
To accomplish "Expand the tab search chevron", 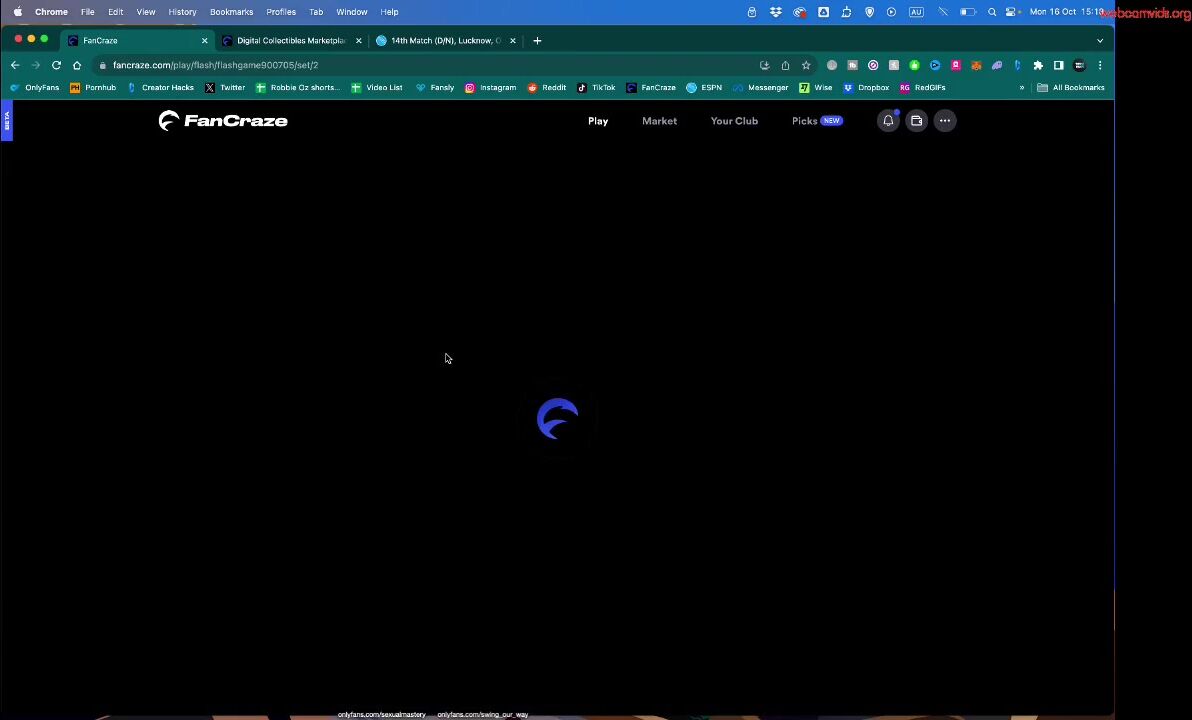I will tap(1100, 41).
